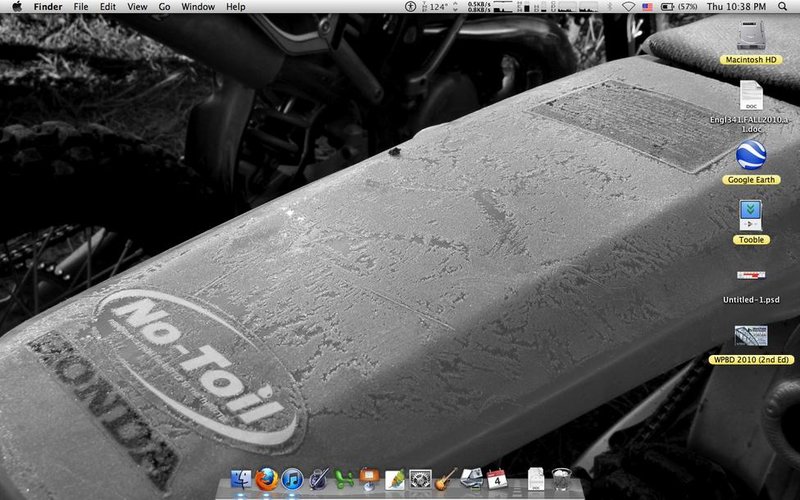Launch Keynote from the Dock

[369, 480]
